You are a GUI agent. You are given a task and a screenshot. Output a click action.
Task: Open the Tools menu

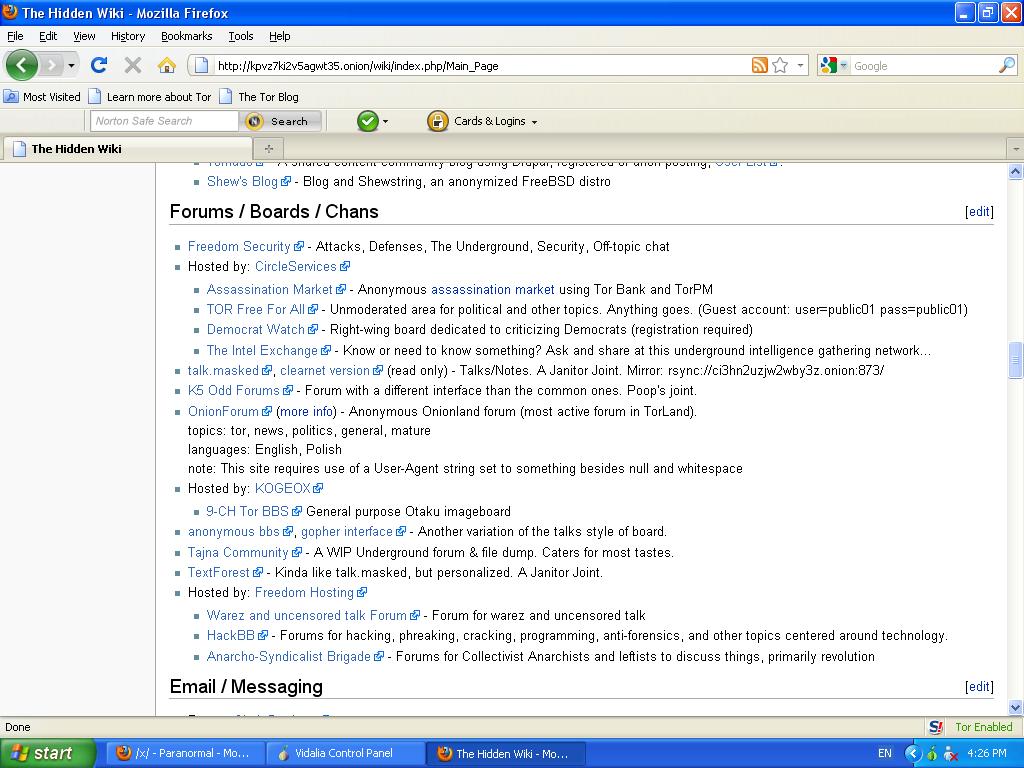point(240,36)
